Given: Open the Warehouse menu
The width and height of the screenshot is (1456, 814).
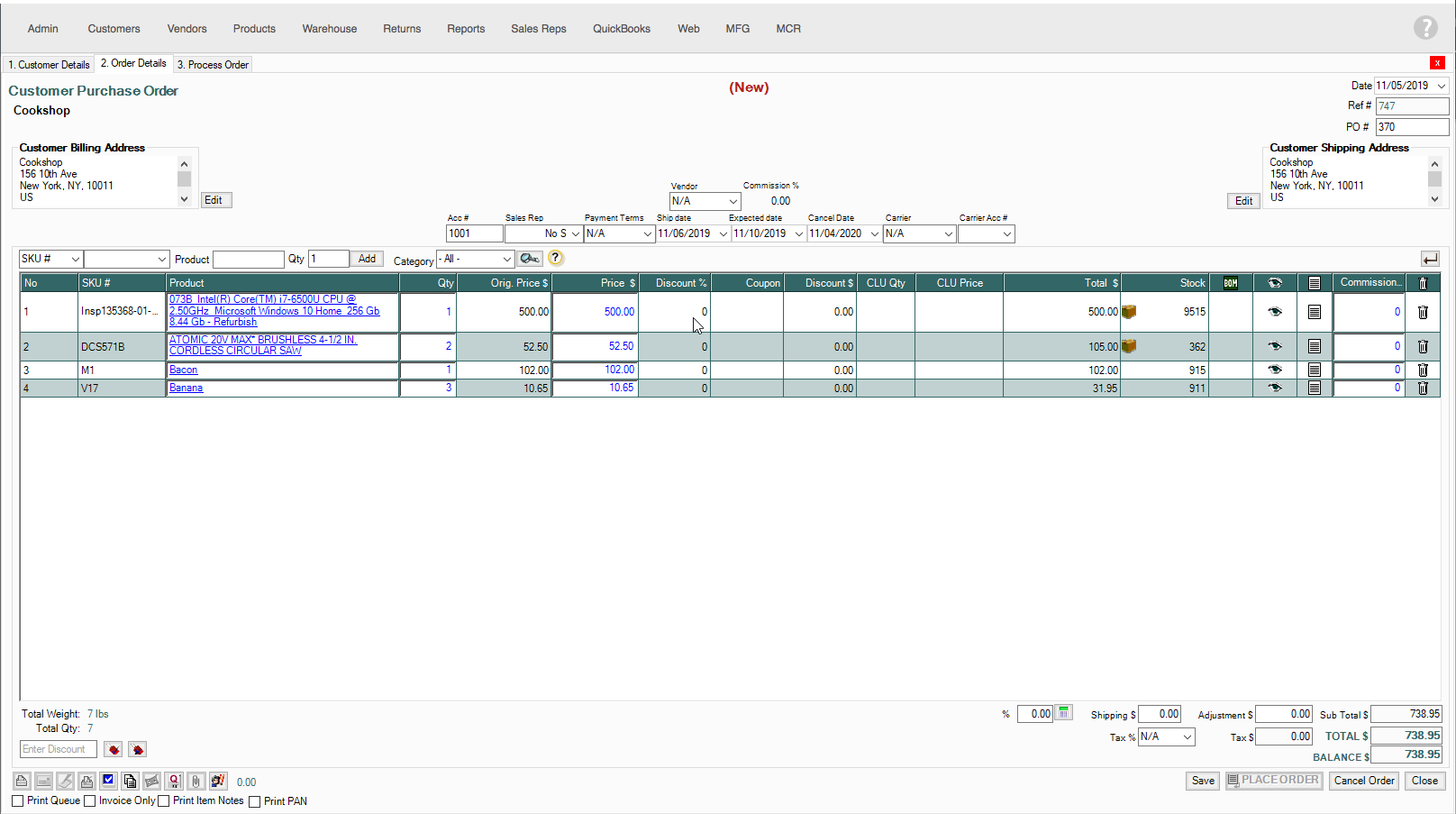Looking at the screenshot, I should tap(329, 29).
